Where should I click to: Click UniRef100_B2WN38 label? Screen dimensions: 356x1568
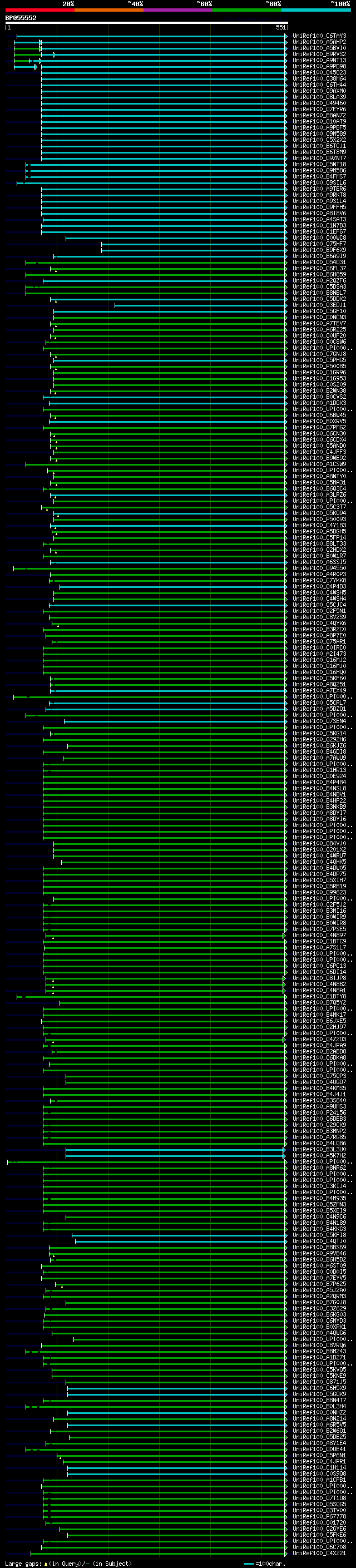[x=319, y=391]
